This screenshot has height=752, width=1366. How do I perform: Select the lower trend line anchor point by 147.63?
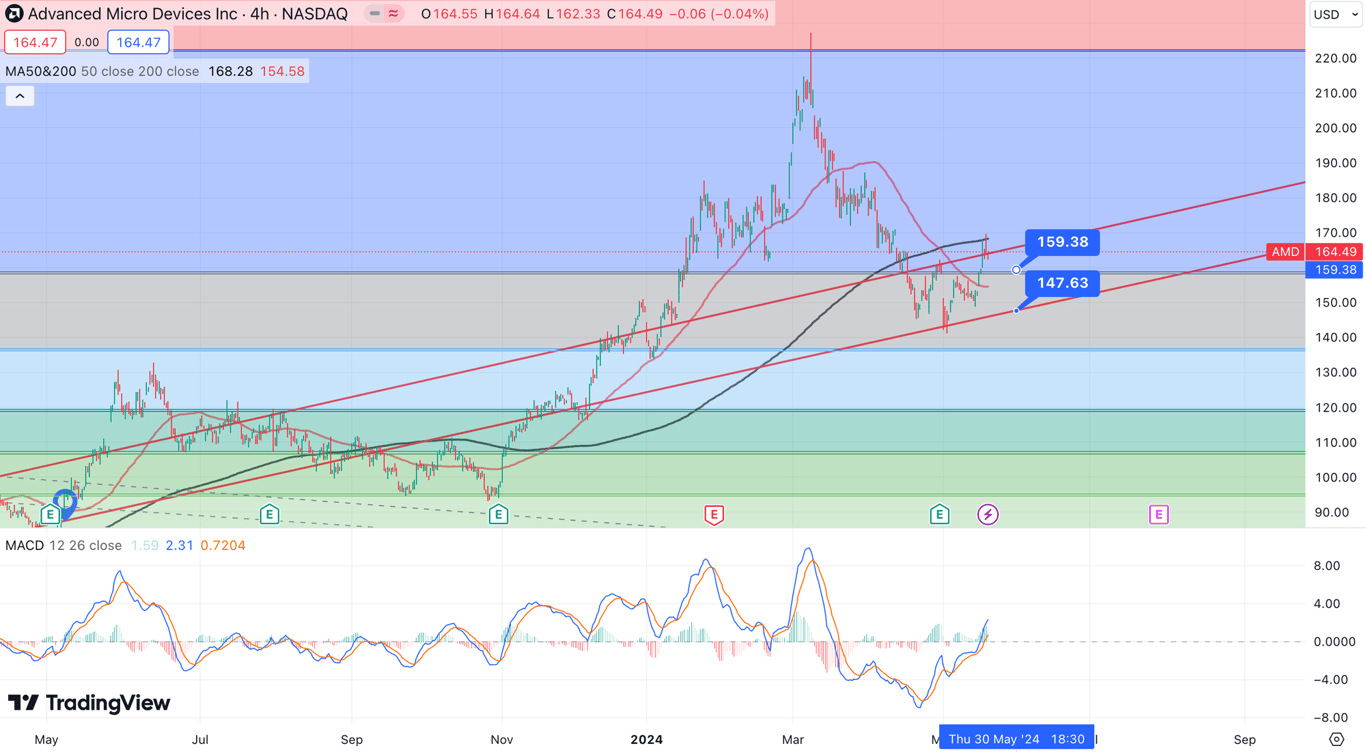[1016, 311]
